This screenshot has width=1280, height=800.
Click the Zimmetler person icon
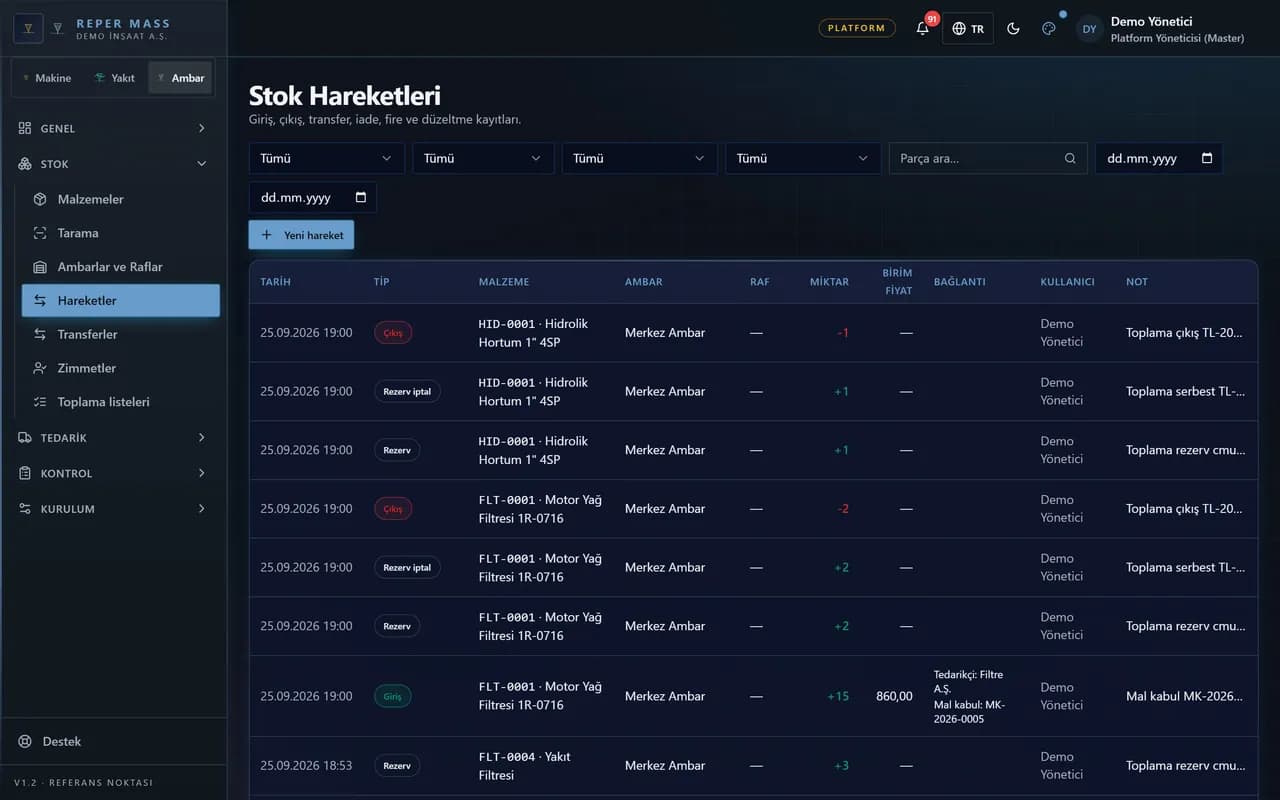point(40,368)
